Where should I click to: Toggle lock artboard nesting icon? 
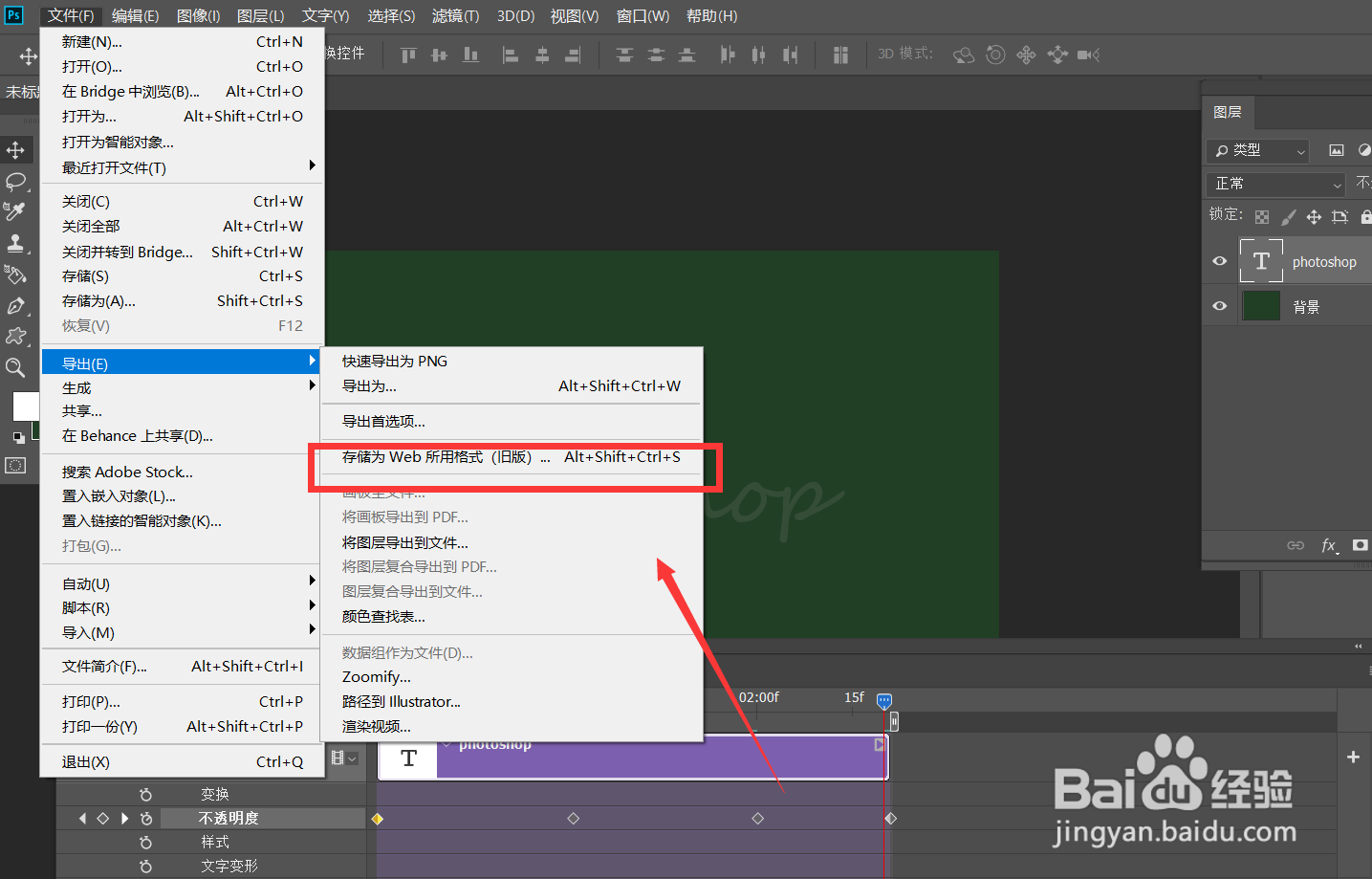1339,217
